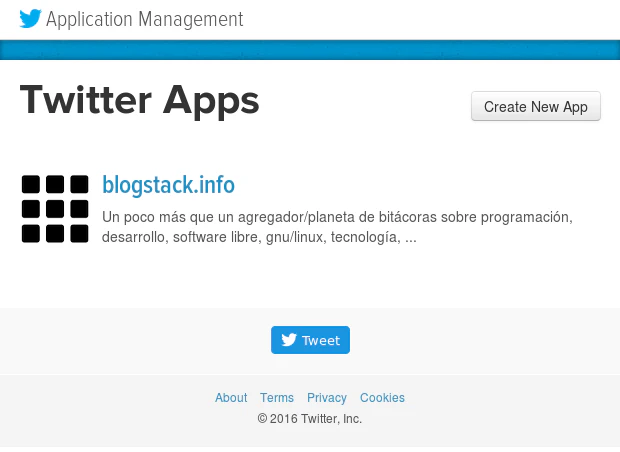Click the ellipsis ending the app description
The width and height of the screenshot is (620, 452).
[x=411, y=238]
